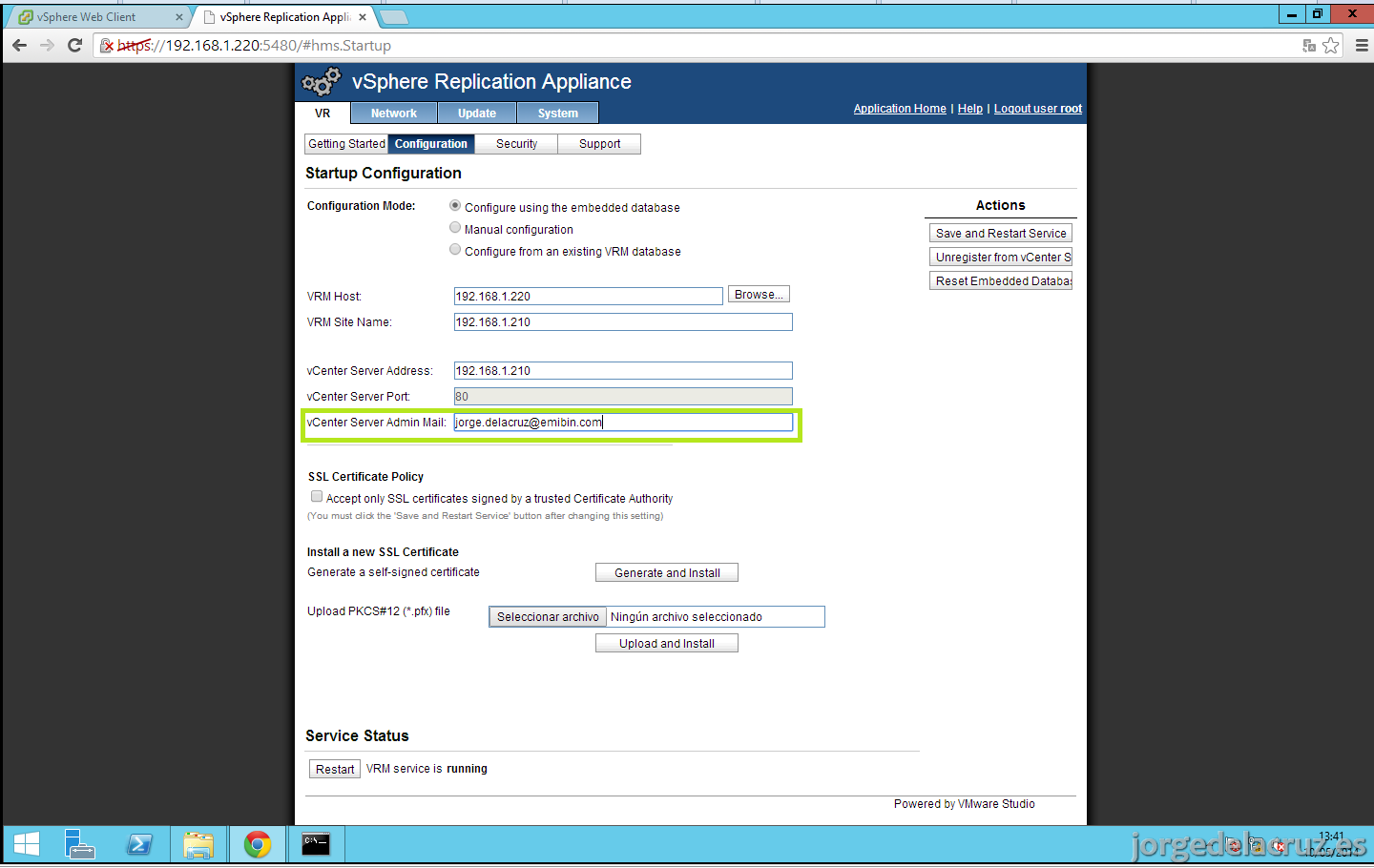1374x868 pixels.
Task: Open the Support subtab
Action: tap(599, 144)
